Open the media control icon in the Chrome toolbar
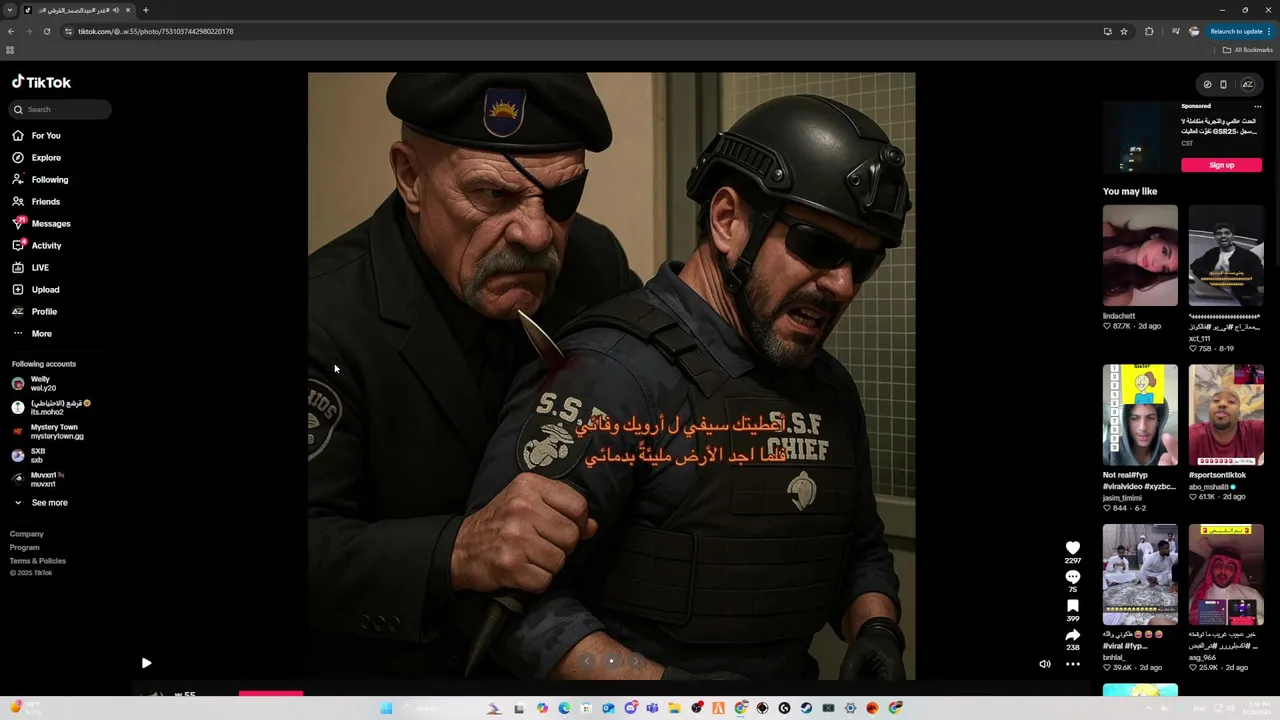Image resolution: width=1280 pixels, height=720 pixels. point(1176,31)
